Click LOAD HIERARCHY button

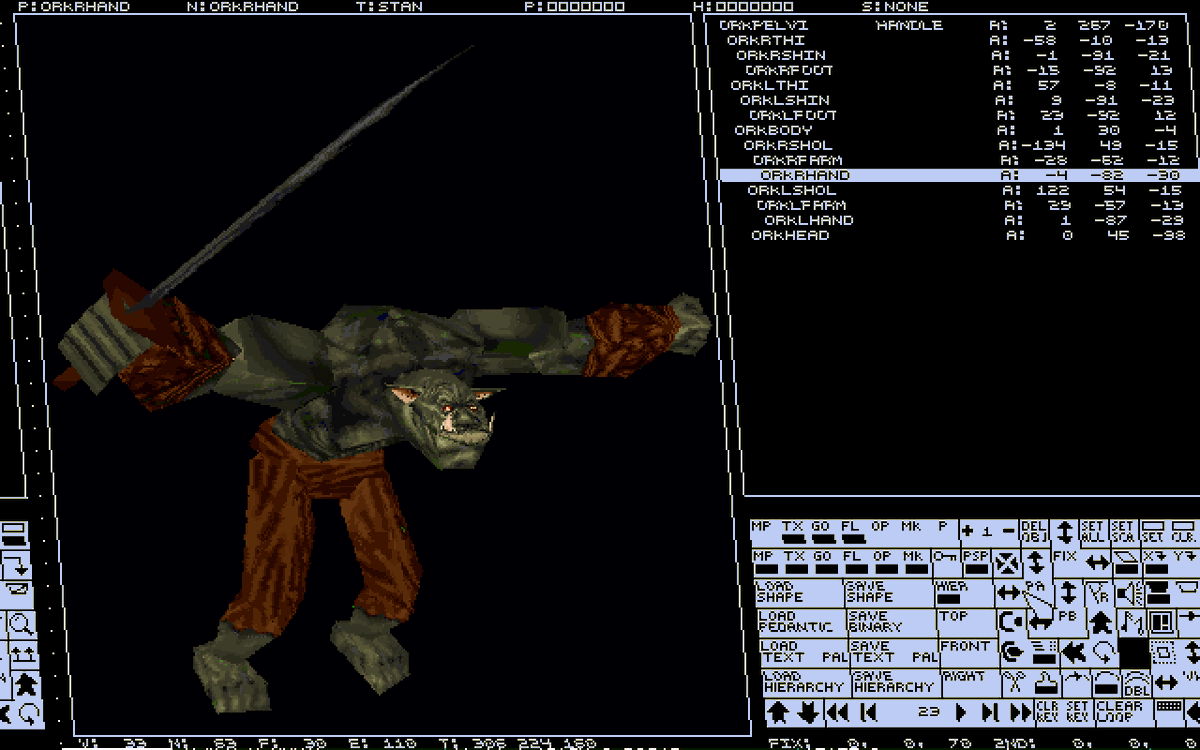tap(806, 682)
